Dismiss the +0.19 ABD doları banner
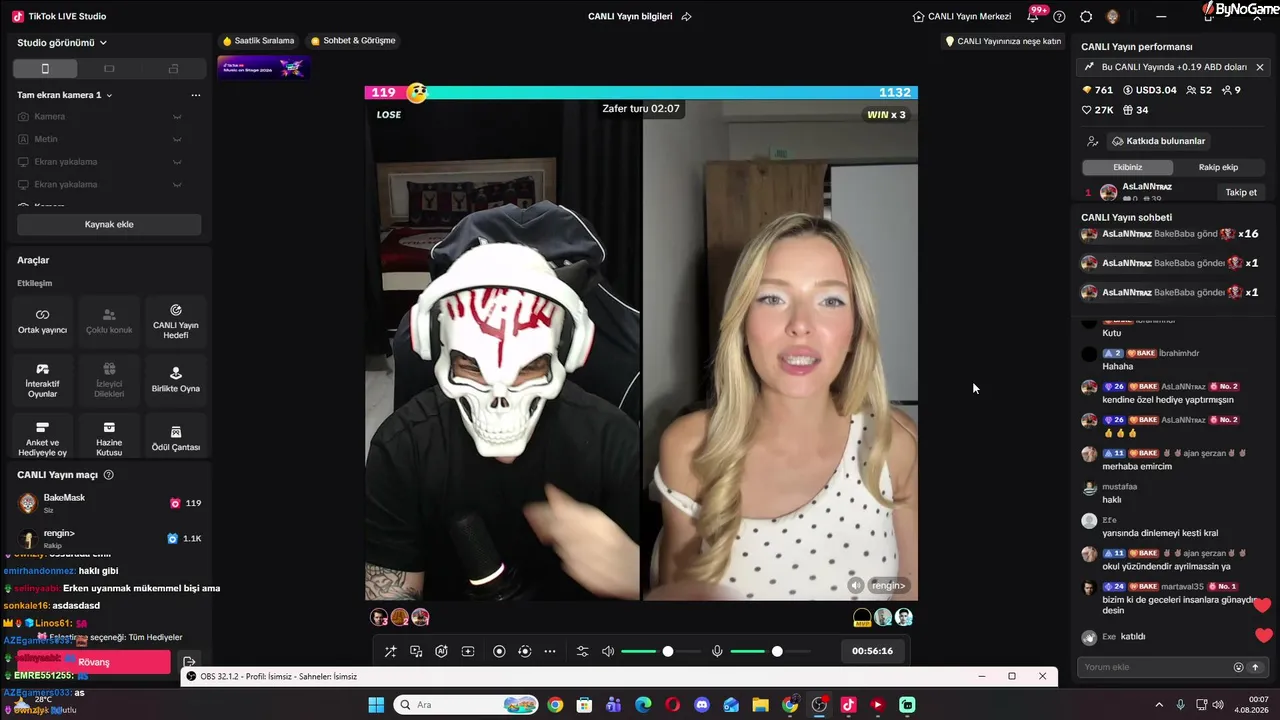This screenshot has height=720, width=1280. (1260, 67)
